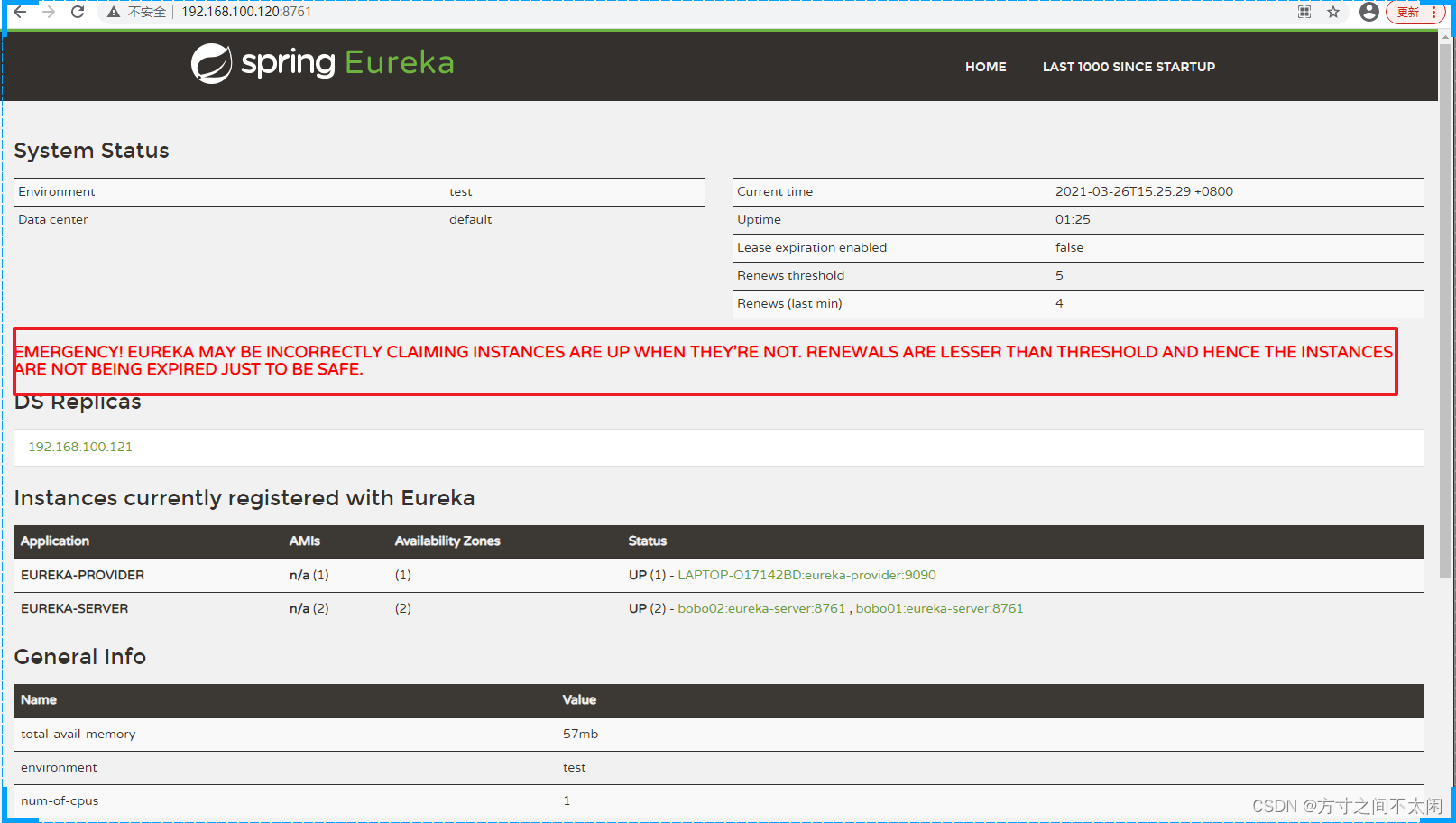Reload the page with the refresh icon
The image size is (1456, 823).
(x=78, y=12)
